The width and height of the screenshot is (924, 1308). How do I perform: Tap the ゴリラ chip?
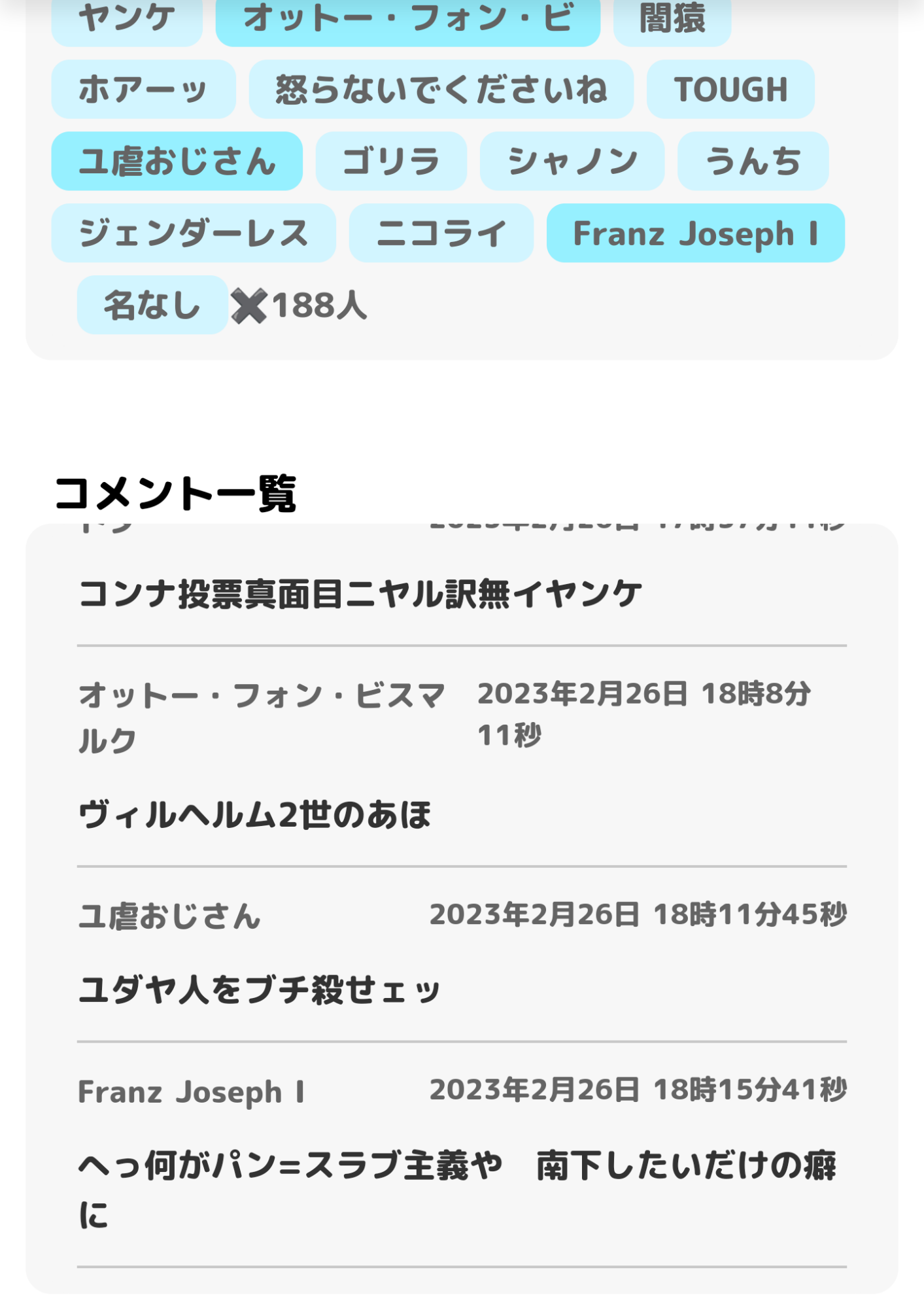(391, 162)
